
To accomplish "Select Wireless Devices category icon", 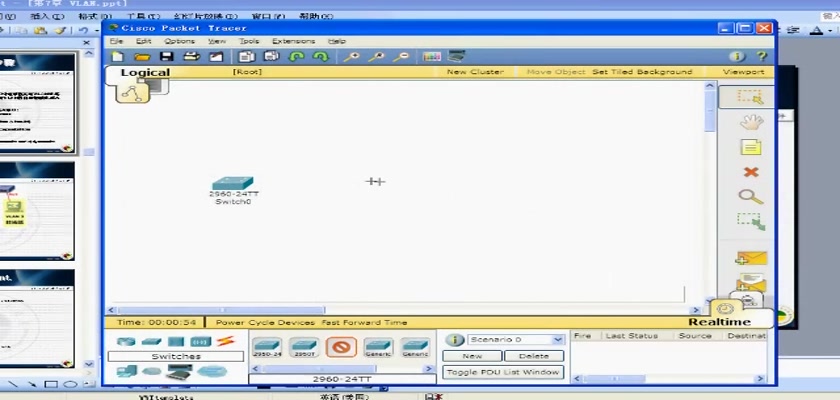I will [x=201, y=341].
